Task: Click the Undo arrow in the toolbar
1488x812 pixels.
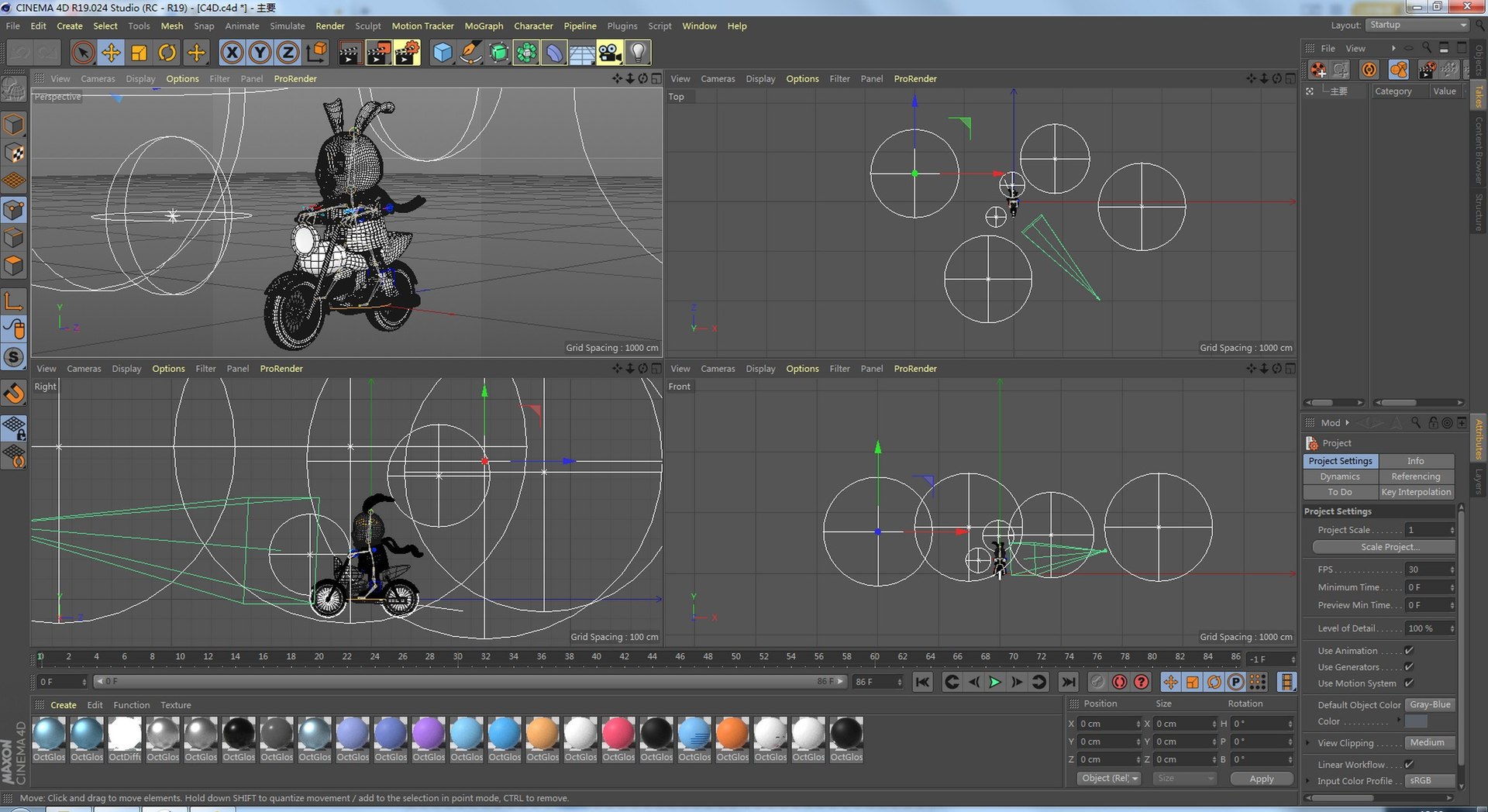Action: click(20, 53)
